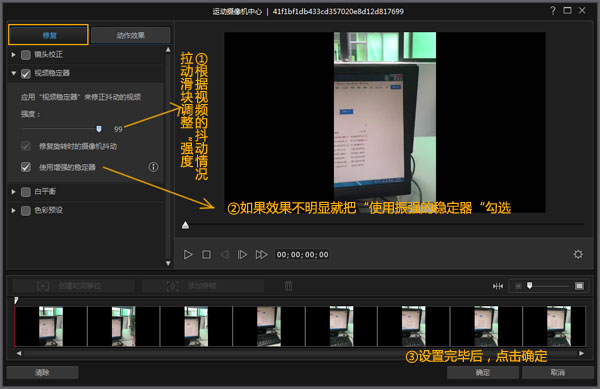The image size is (600, 389).
Task: Open help with the question mark
Action: click(553, 11)
